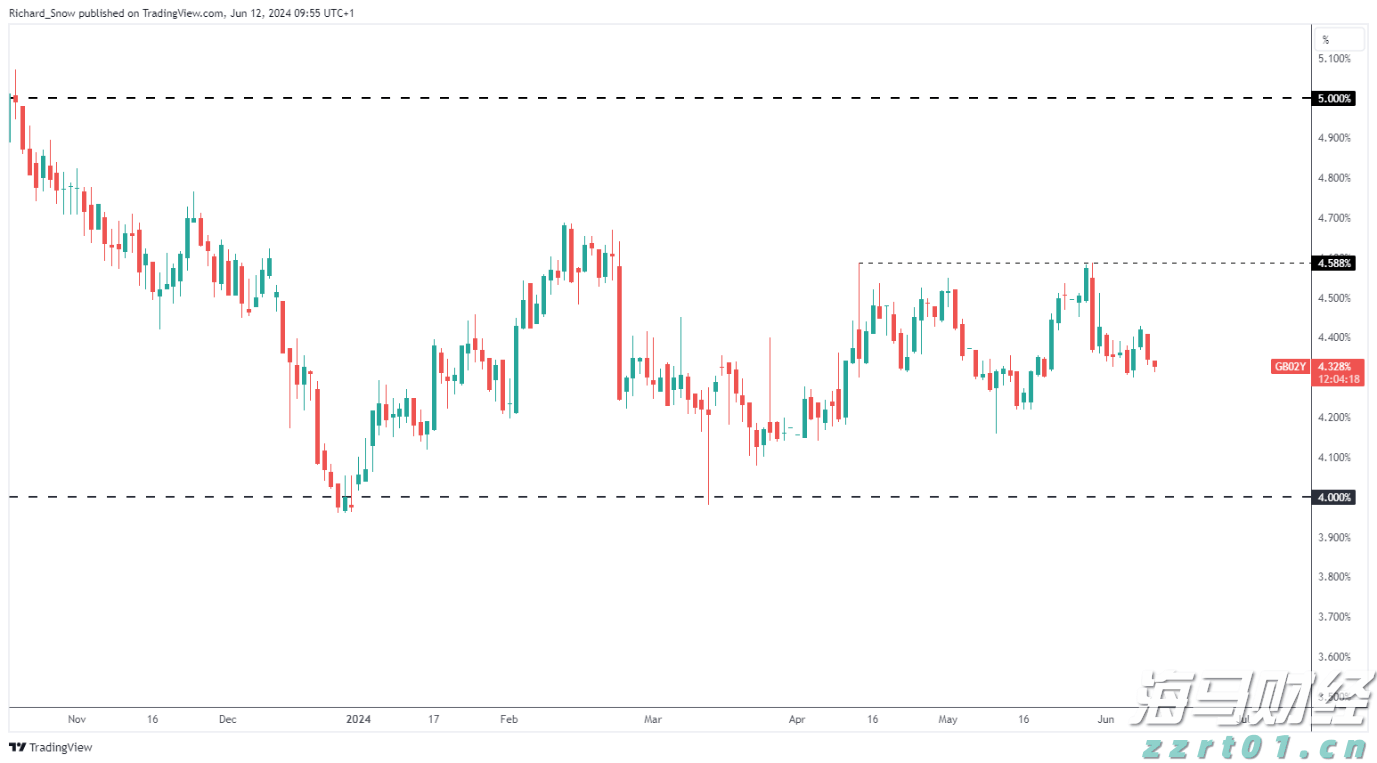Click the % unit box above price axis
The height and width of the screenshot is (763, 1377).
(1341, 40)
